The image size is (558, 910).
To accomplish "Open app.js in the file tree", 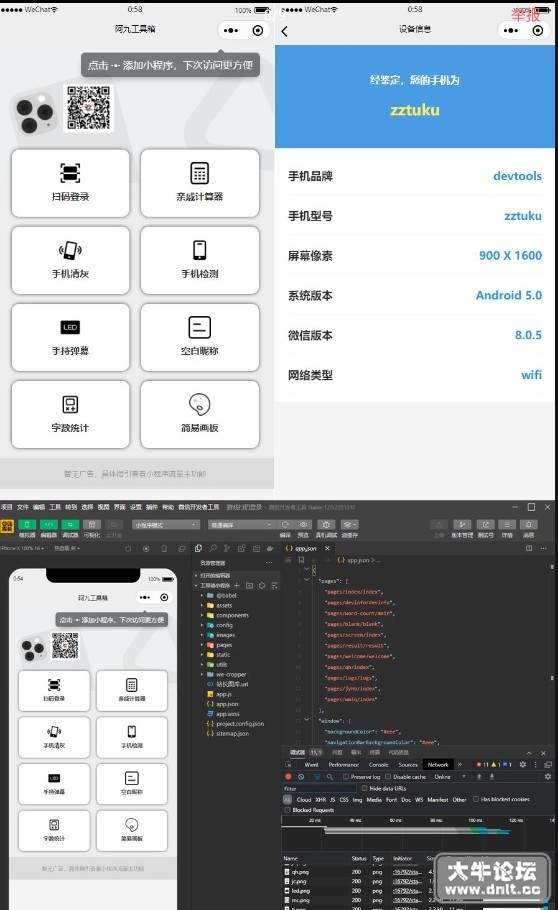I will click(220, 694).
